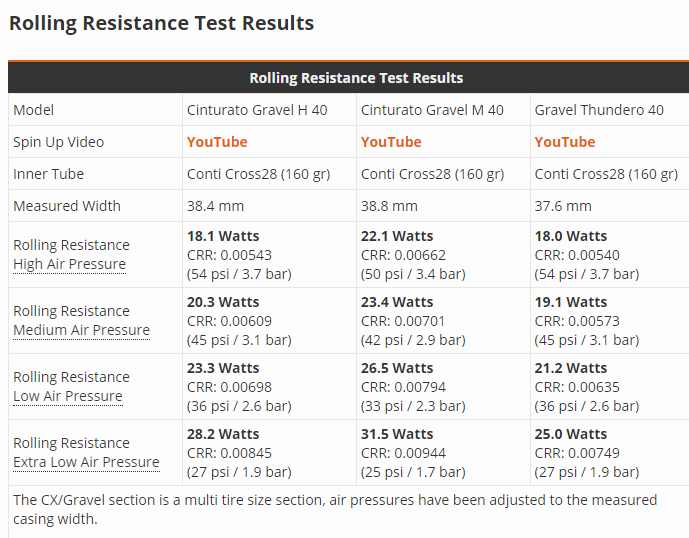Click the Measured Width row label

pos(66,206)
